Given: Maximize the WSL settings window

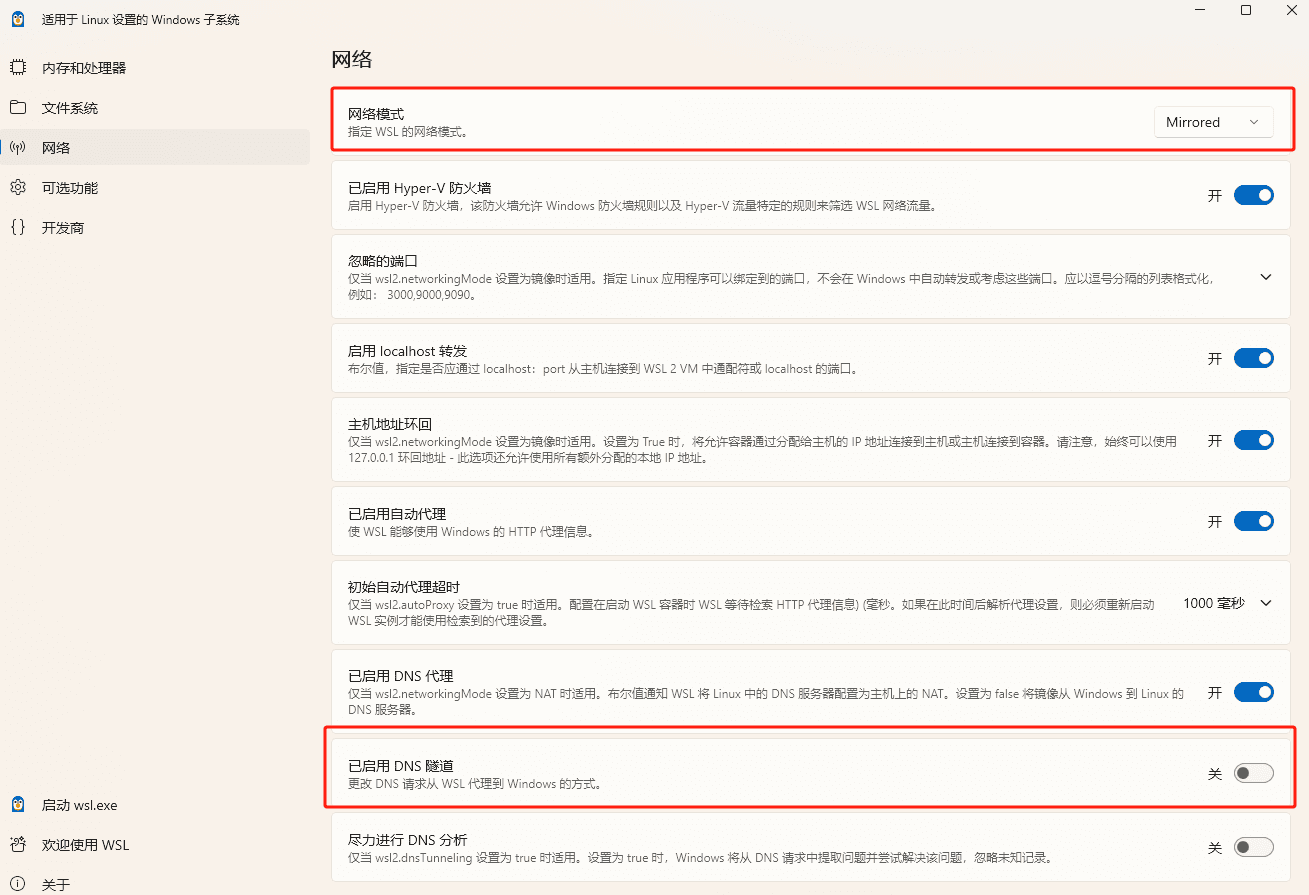Looking at the screenshot, I should pyautogui.click(x=1246, y=10).
